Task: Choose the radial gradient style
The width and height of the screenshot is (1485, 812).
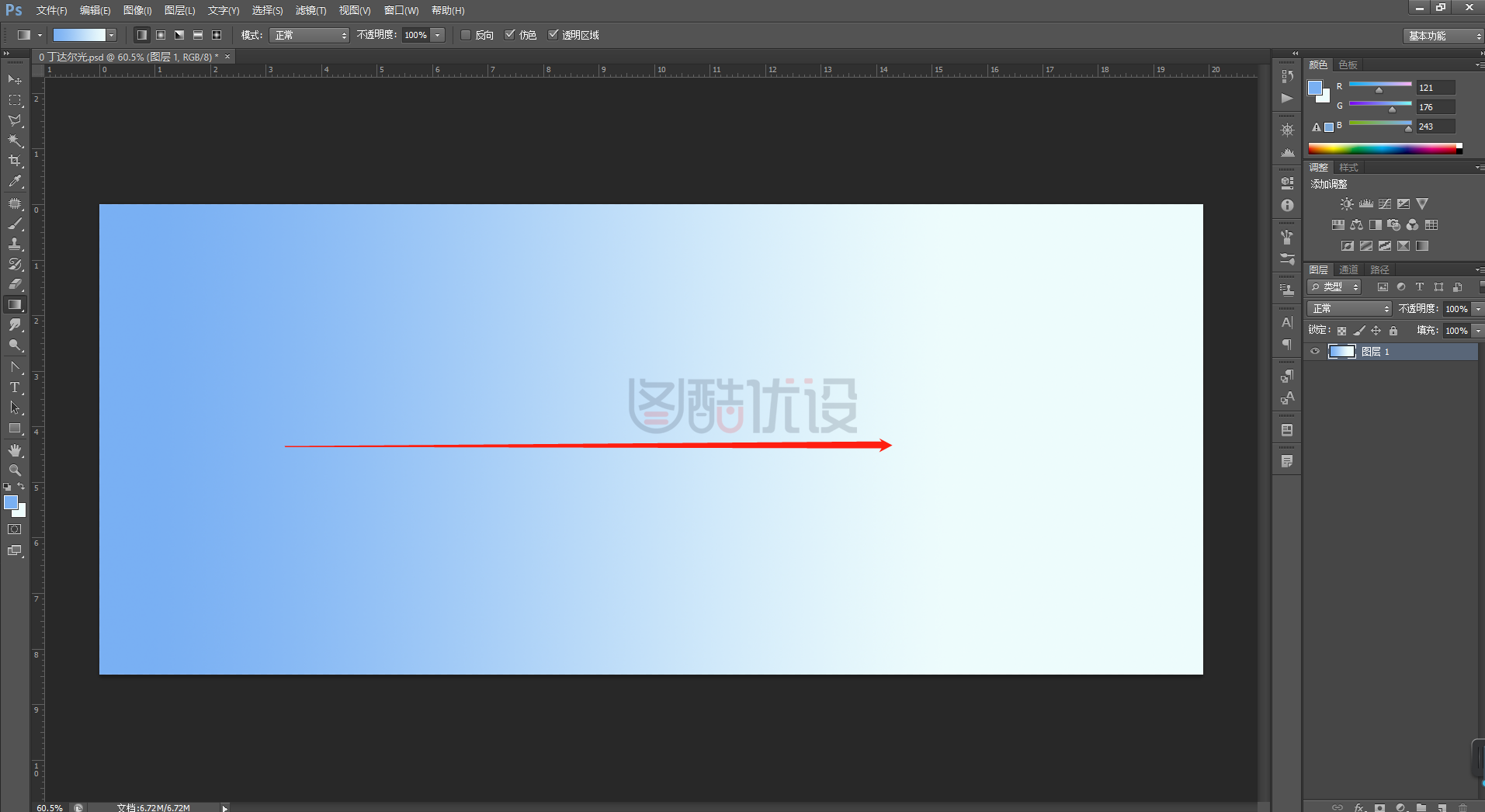Action: [161, 35]
